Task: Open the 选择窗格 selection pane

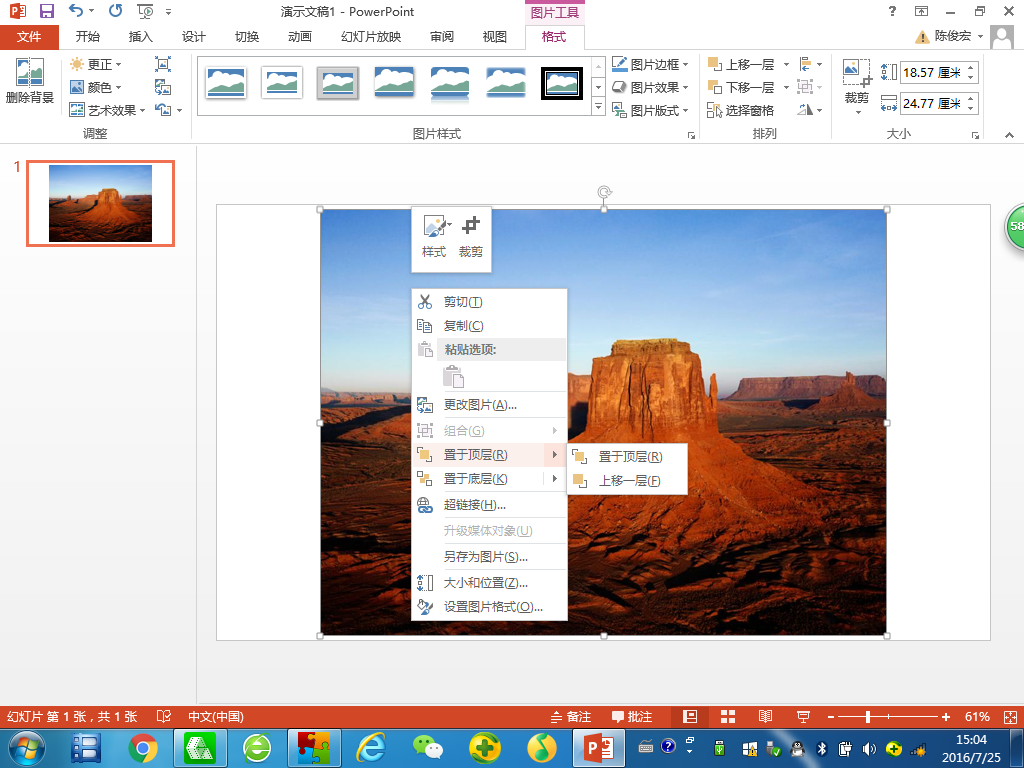Action: (741, 110)
